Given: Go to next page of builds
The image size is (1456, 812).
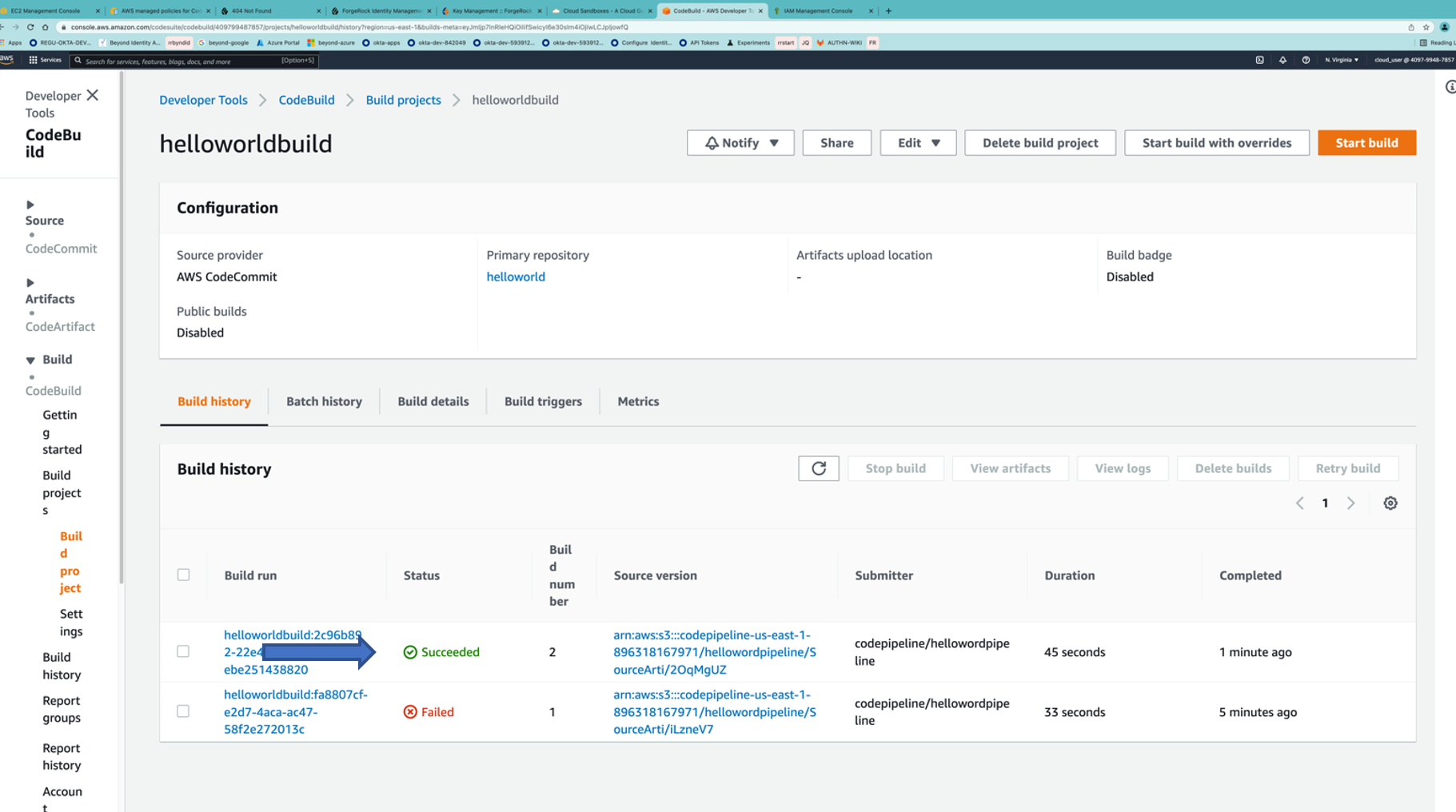Looking at the screenshot, I should pyautogui.click(x=1350, y=504).
